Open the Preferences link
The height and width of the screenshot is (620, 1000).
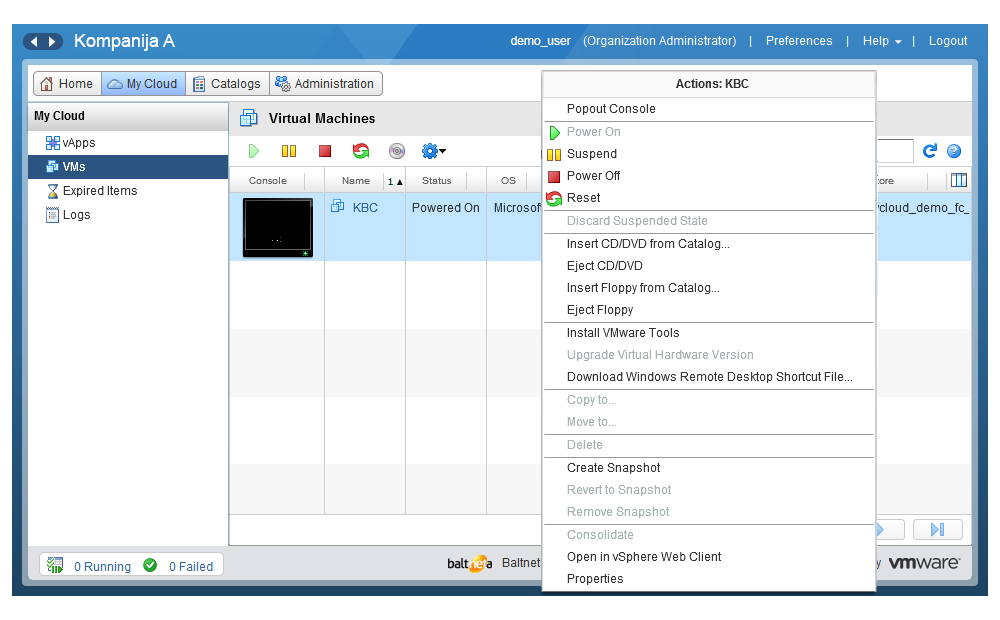(x=798, y=41)
